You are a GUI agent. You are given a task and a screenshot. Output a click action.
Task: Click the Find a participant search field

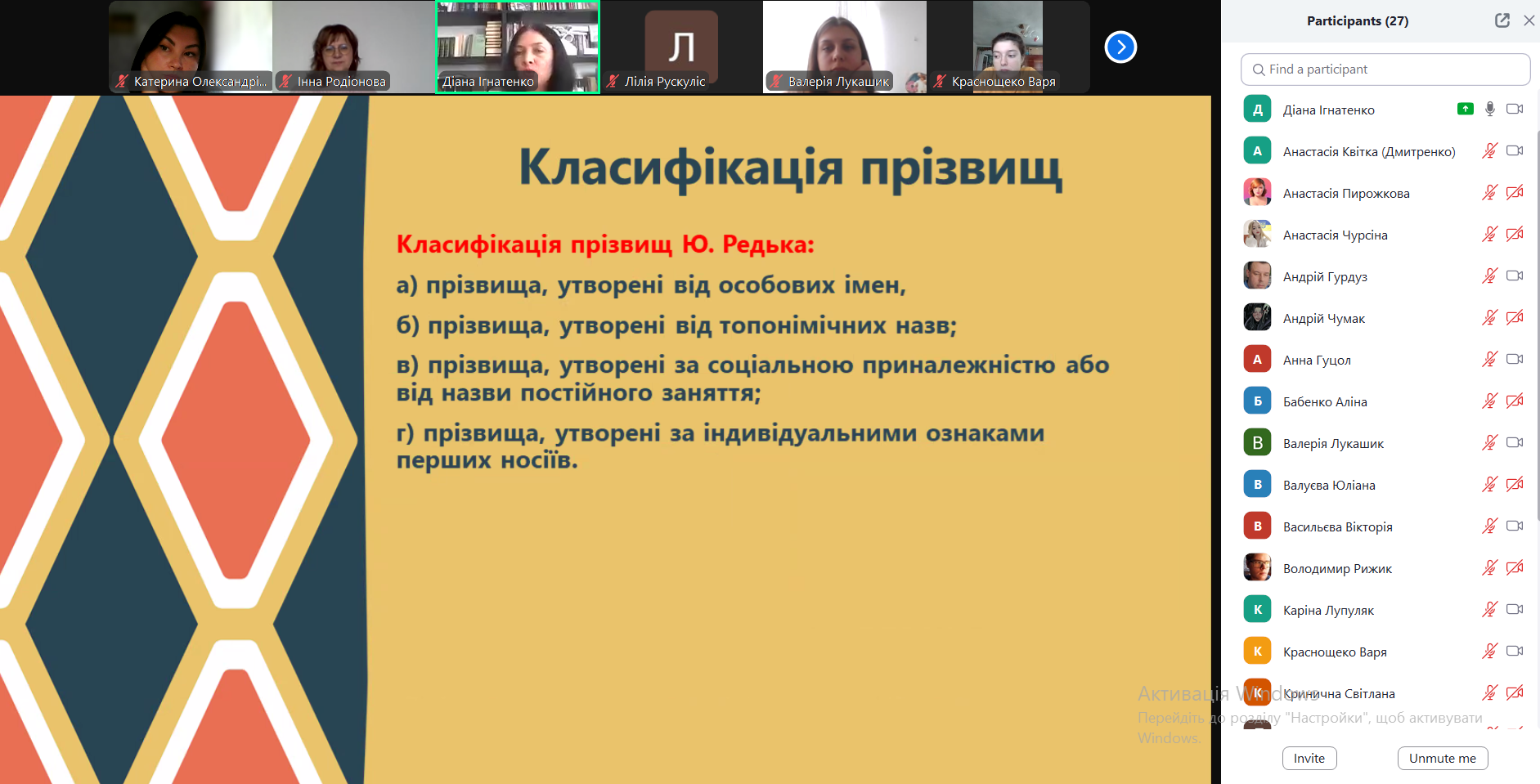point(1385,69)
